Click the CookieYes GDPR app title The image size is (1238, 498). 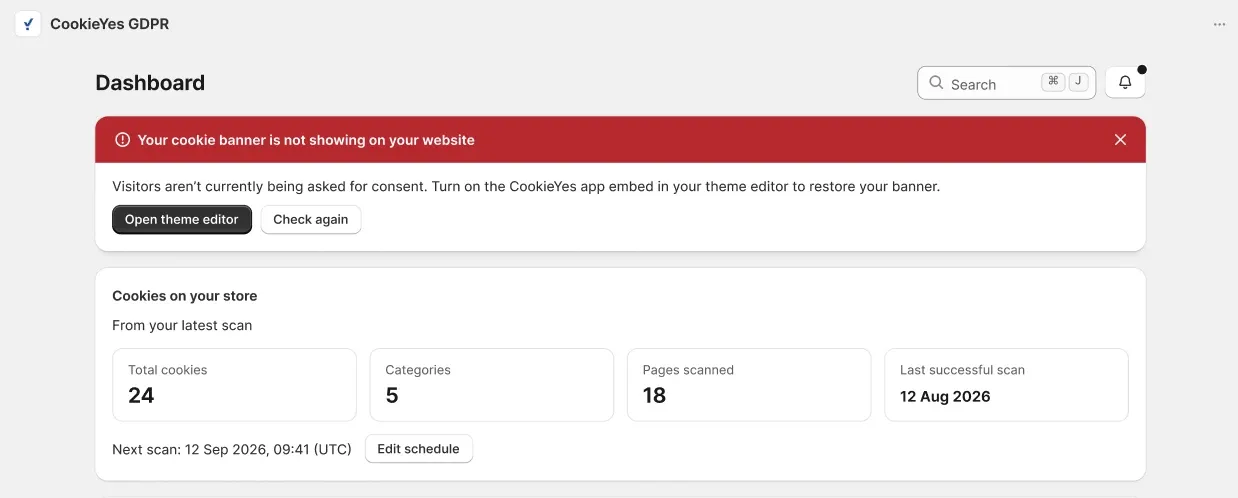click(110, 24)
